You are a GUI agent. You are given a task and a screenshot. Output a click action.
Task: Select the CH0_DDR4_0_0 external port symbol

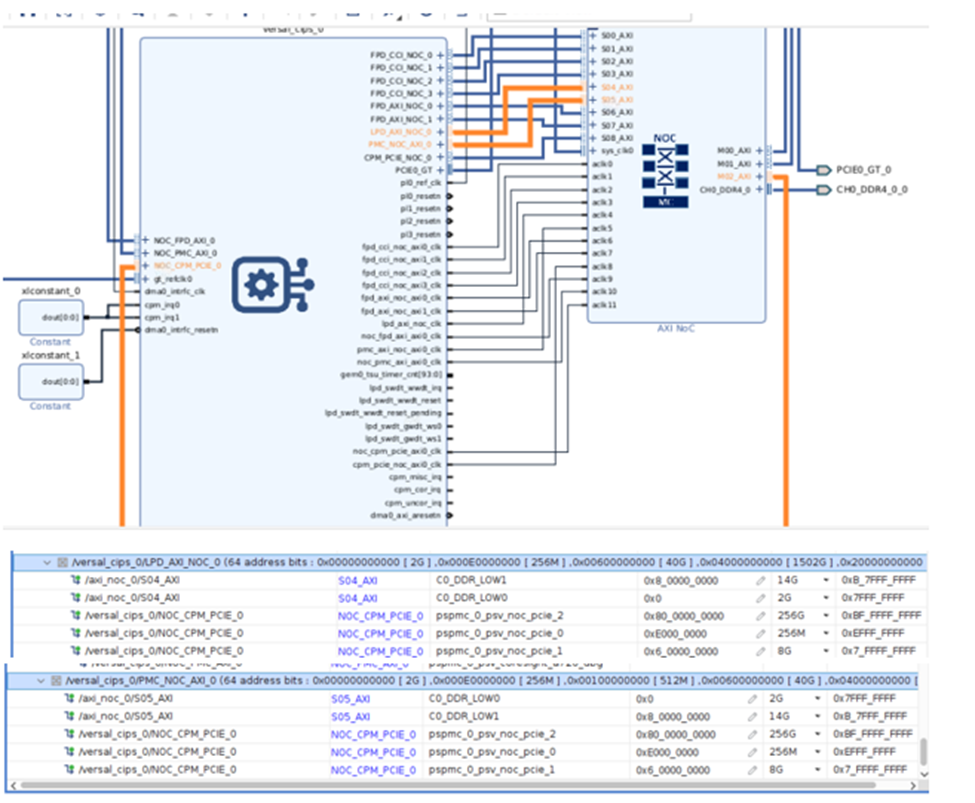coord(823,189)
